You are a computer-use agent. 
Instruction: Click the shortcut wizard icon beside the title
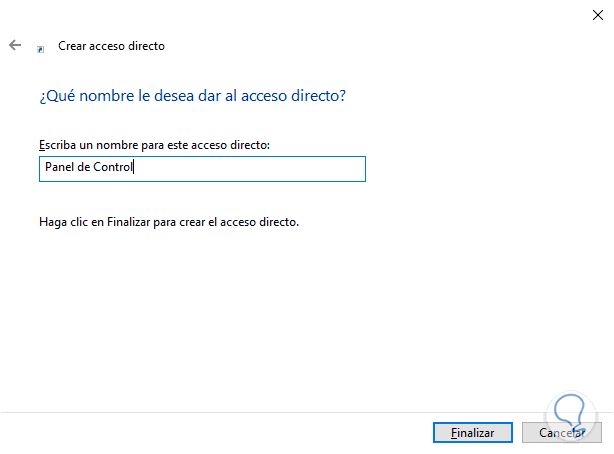[41, 47]
